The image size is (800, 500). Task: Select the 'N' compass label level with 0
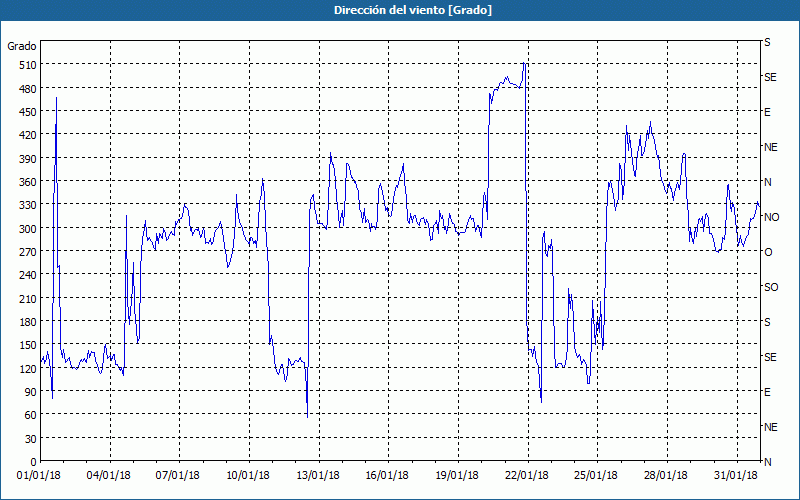[768, 462]
